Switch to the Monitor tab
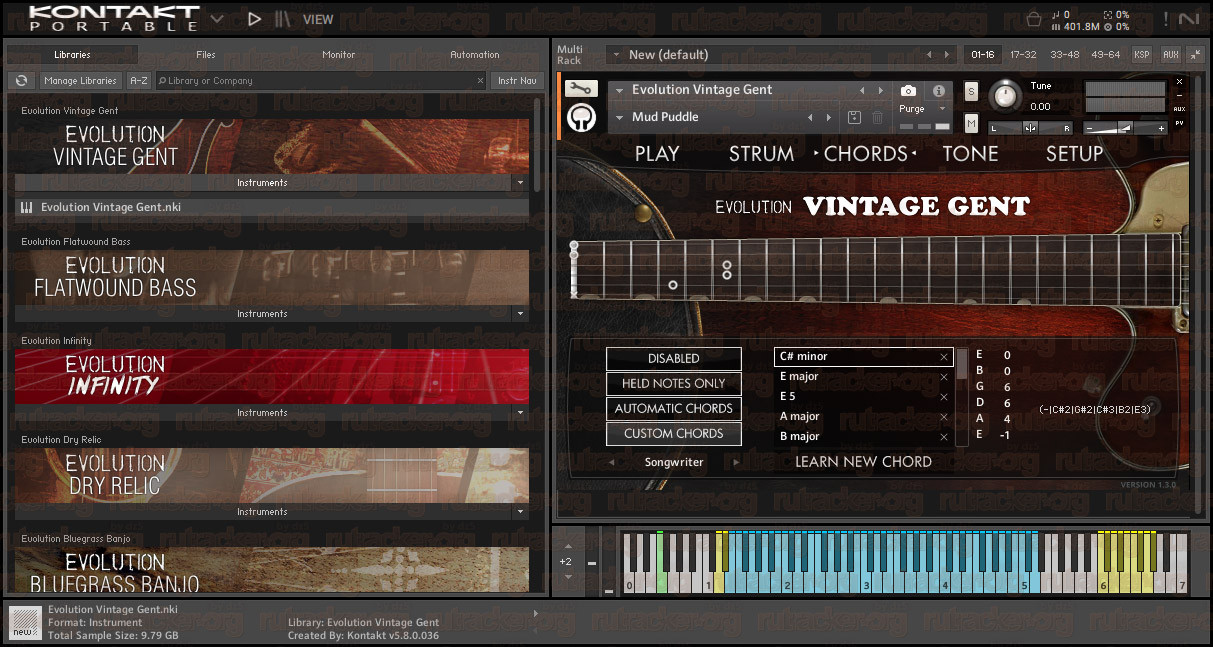Viewport: 1213px width, 647px height. [339, 55]
